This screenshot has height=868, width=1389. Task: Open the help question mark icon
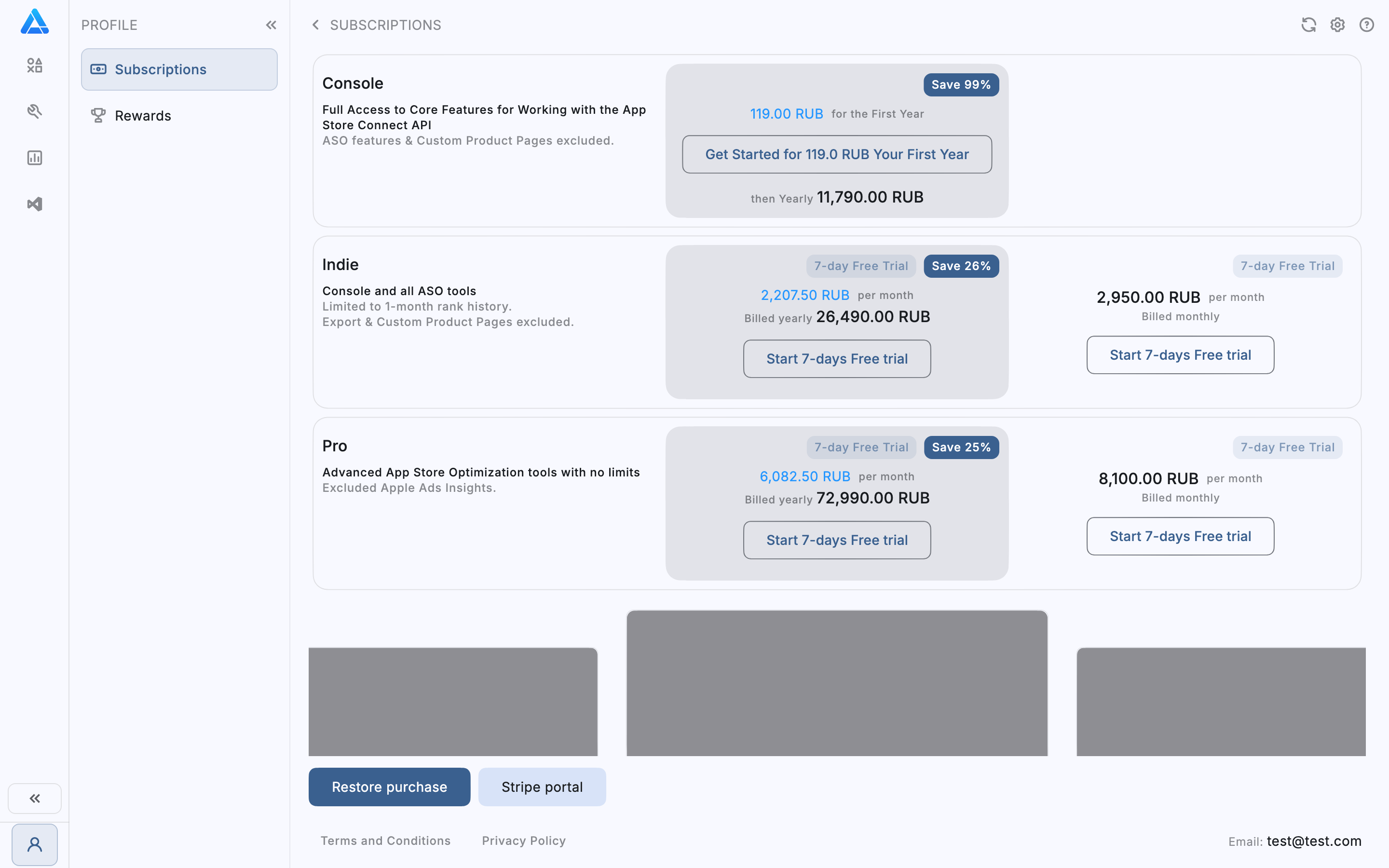[x=1367, y=25]
